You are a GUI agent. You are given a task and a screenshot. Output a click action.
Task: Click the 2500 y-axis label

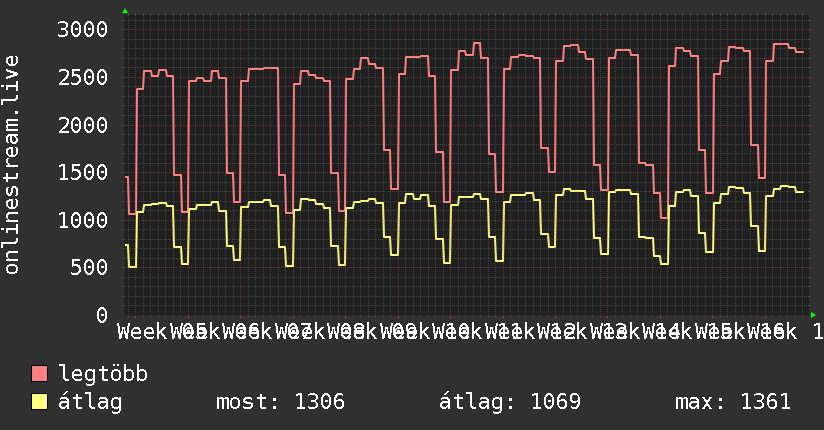[83, 78]
